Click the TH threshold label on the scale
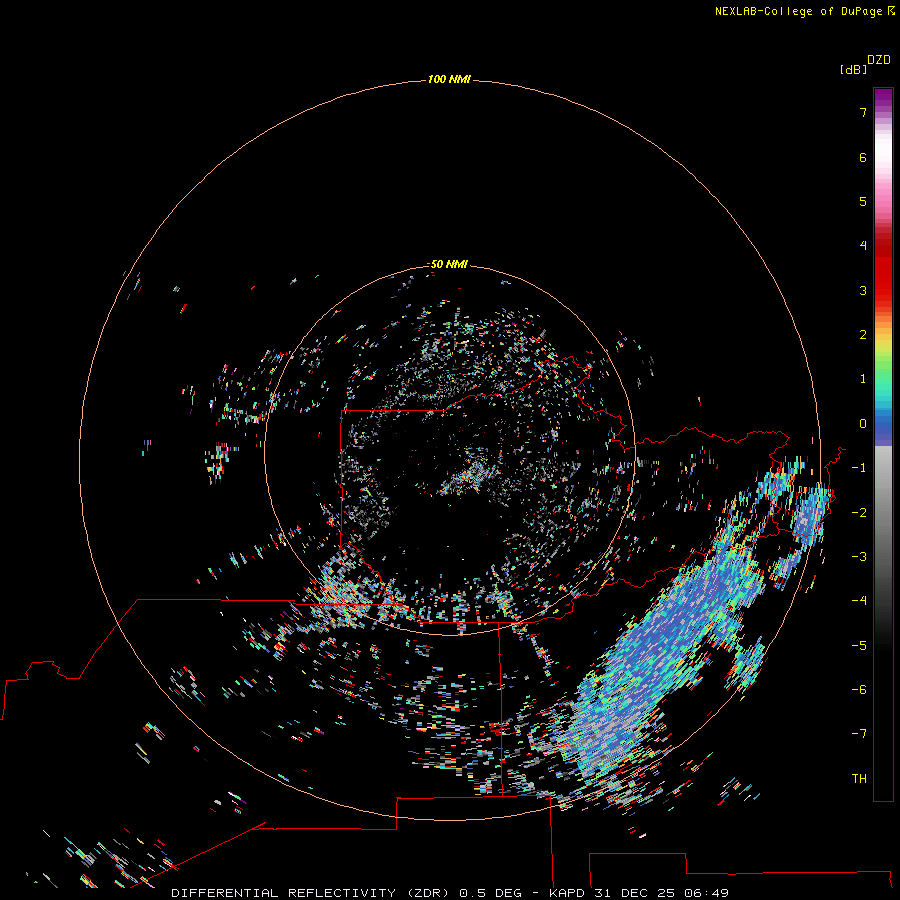The width and height of the screenshot is (900, 900). click(859, 779)
